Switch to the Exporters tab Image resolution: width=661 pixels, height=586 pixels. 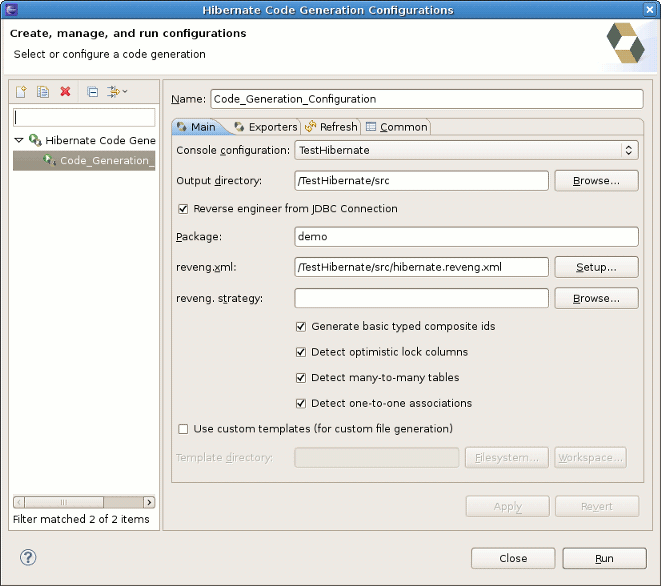pos(265,127)
